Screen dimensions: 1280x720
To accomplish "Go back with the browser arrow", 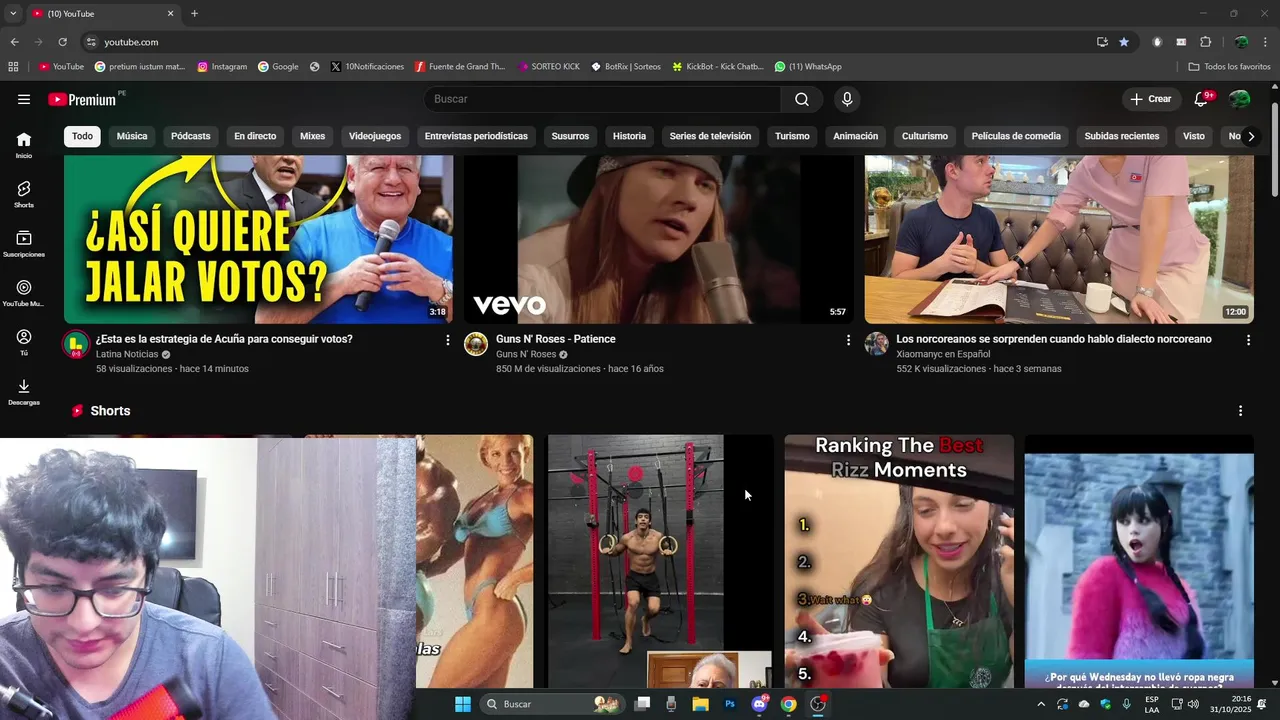I will point(14,42).
